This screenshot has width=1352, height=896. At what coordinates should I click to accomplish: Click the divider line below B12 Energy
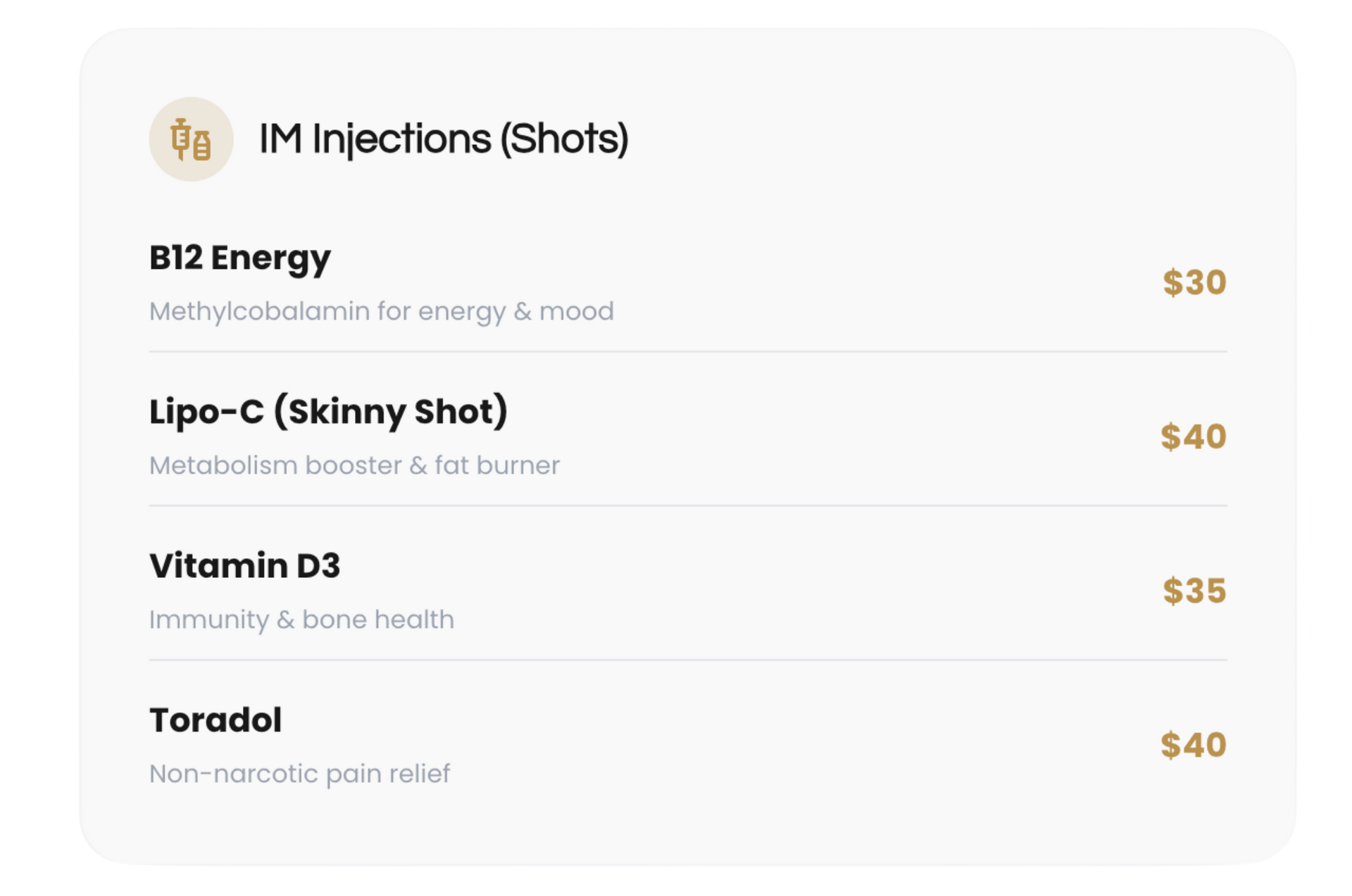pos(687,351)
